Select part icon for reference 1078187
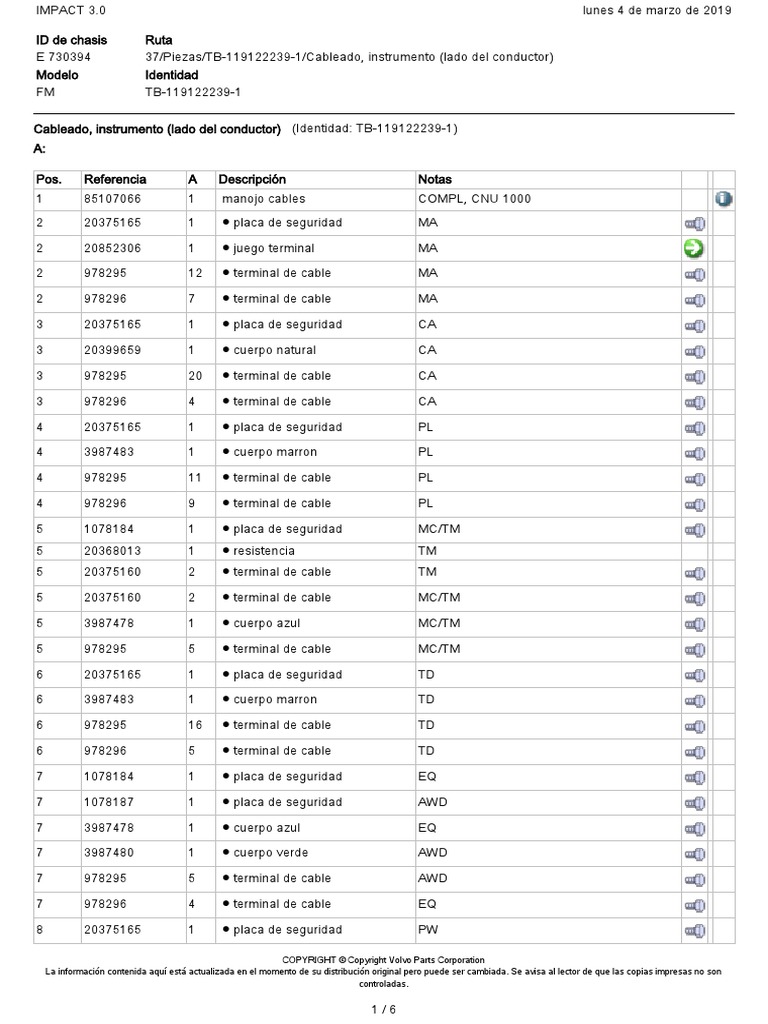This screenshot has width=768, height=1024. click(x=694, y=803)
